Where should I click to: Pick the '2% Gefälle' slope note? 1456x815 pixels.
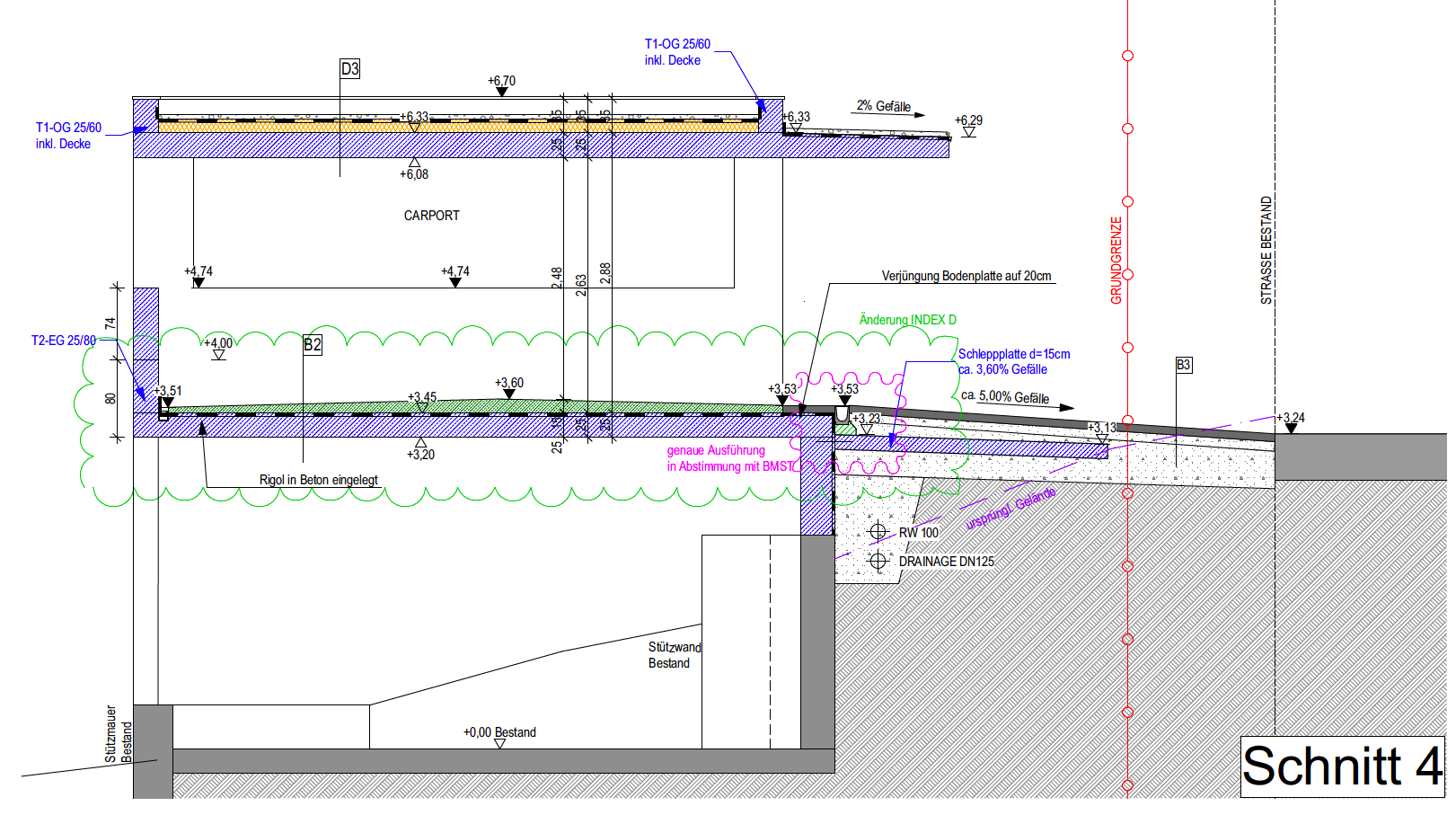pos(884,106)
